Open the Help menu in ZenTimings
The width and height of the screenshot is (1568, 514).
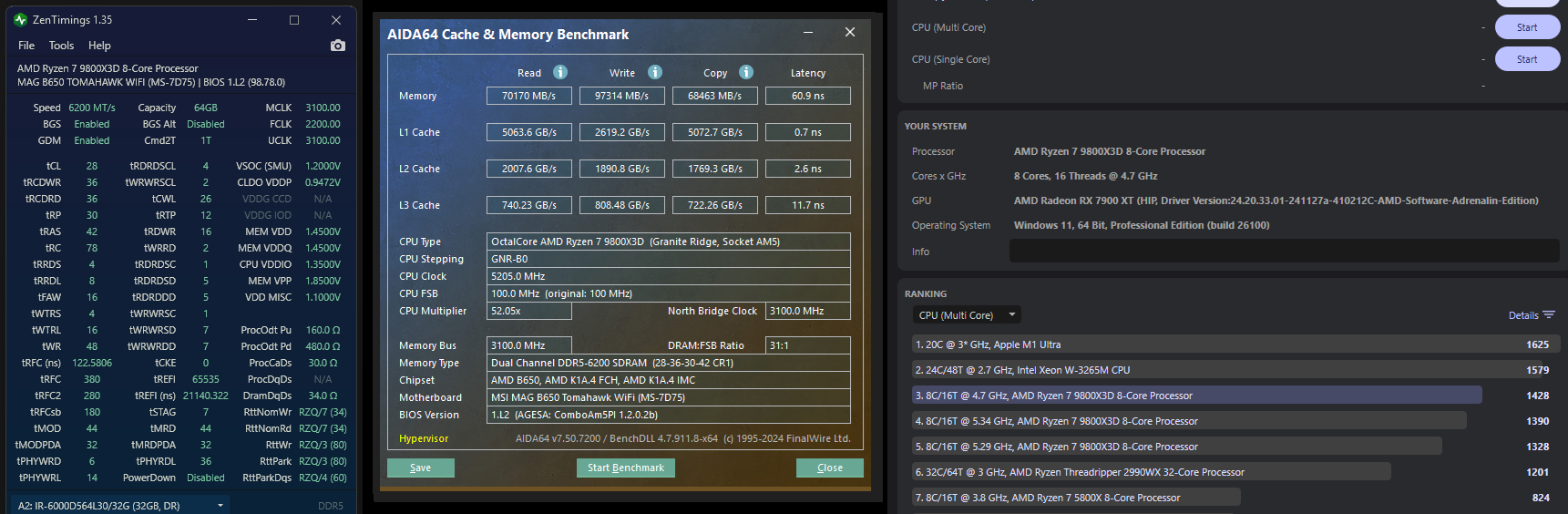[x=99, y=46]
